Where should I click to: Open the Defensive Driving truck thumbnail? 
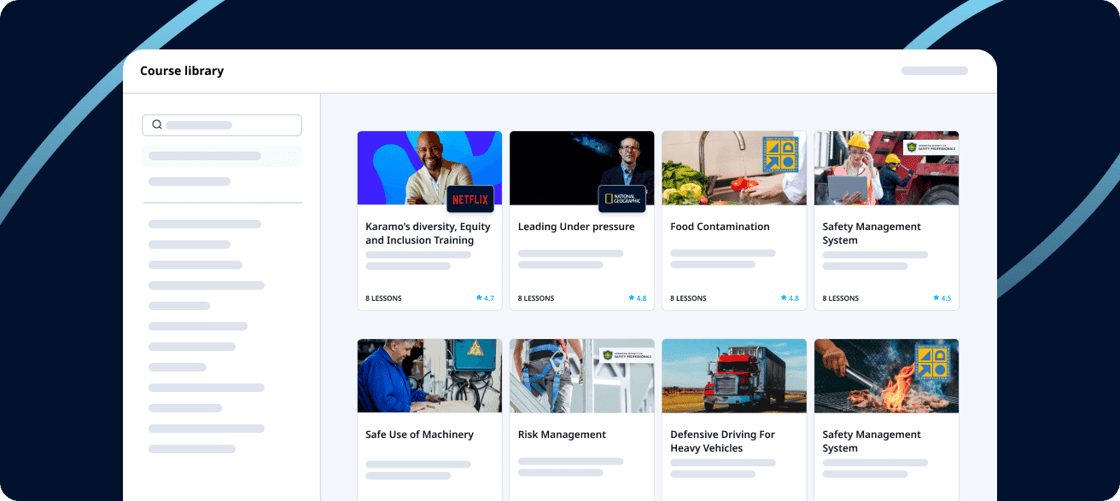tap(734, 376)
